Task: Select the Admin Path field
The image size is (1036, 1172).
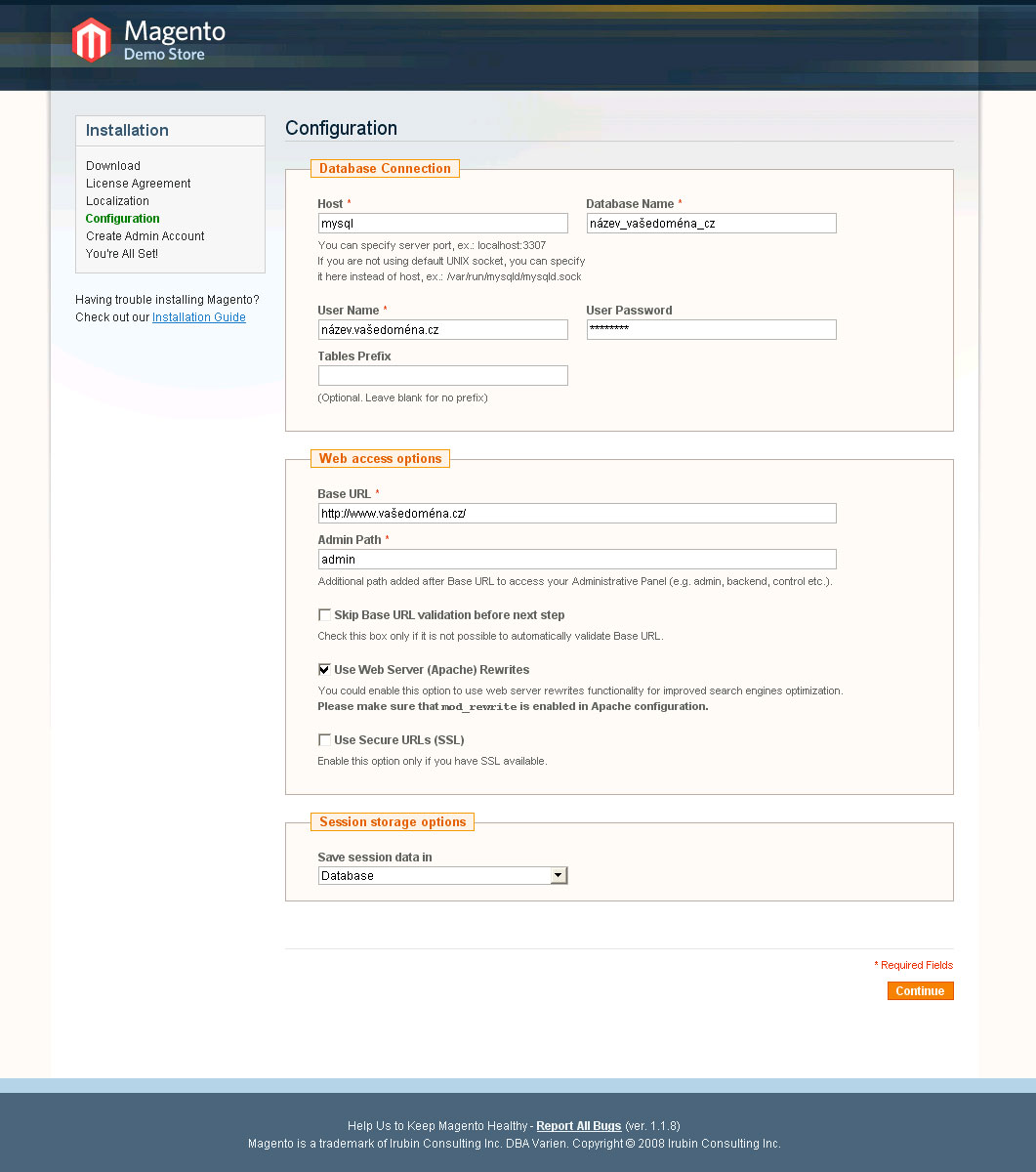Action: (577, 559)
